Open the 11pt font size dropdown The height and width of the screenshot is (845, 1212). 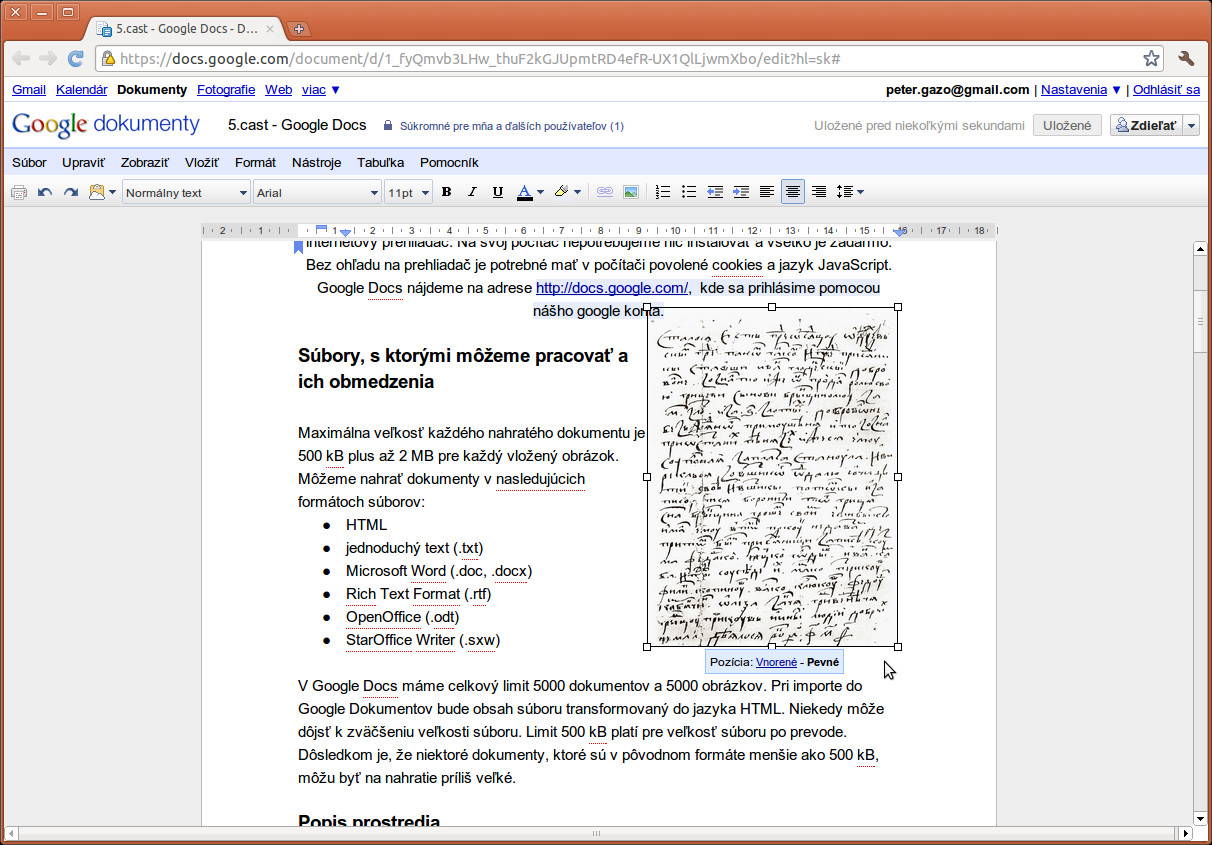tap(408, 193)
